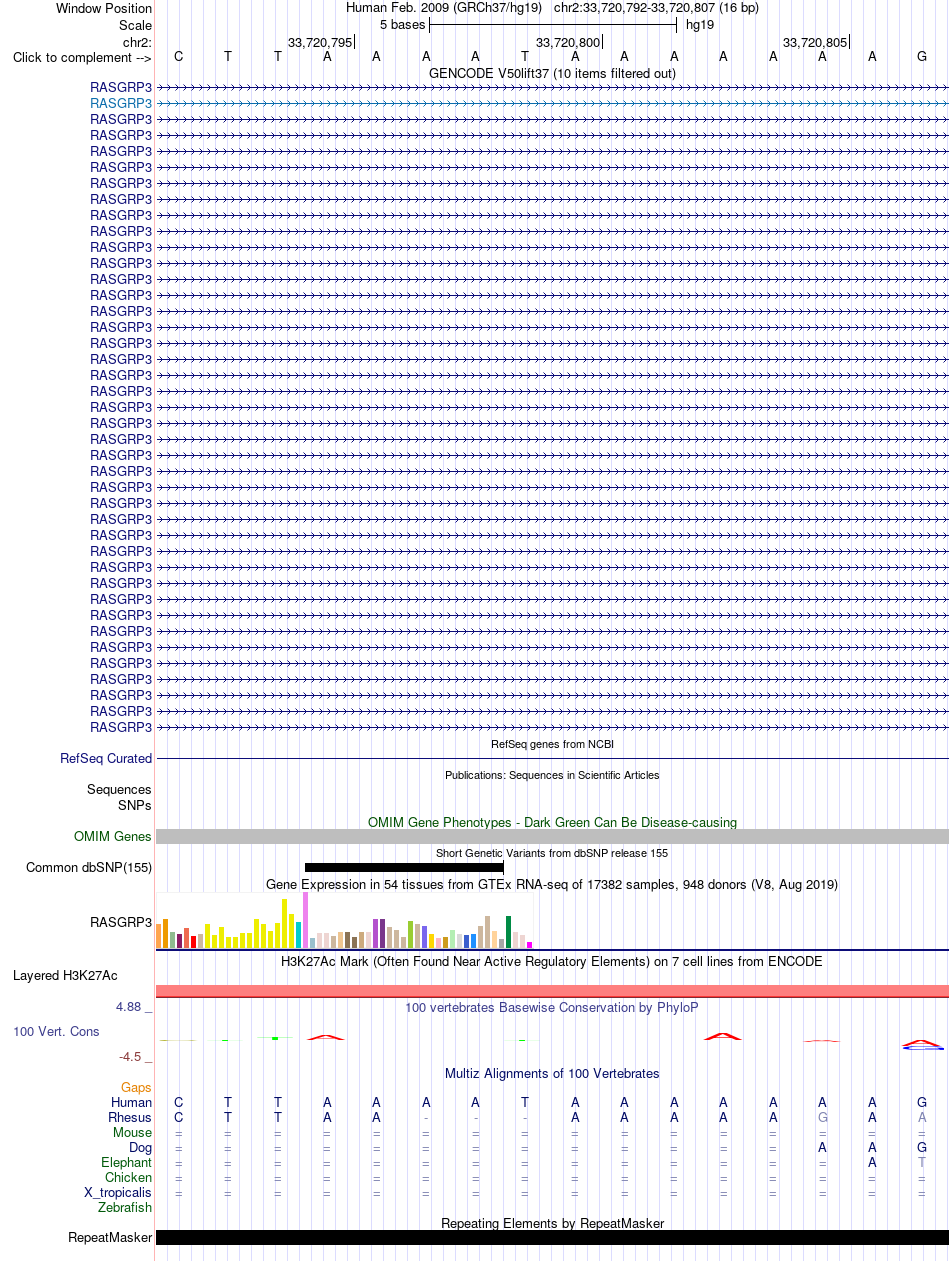
Task: Click the OMIM Genes track label
Action: [113, 837]
